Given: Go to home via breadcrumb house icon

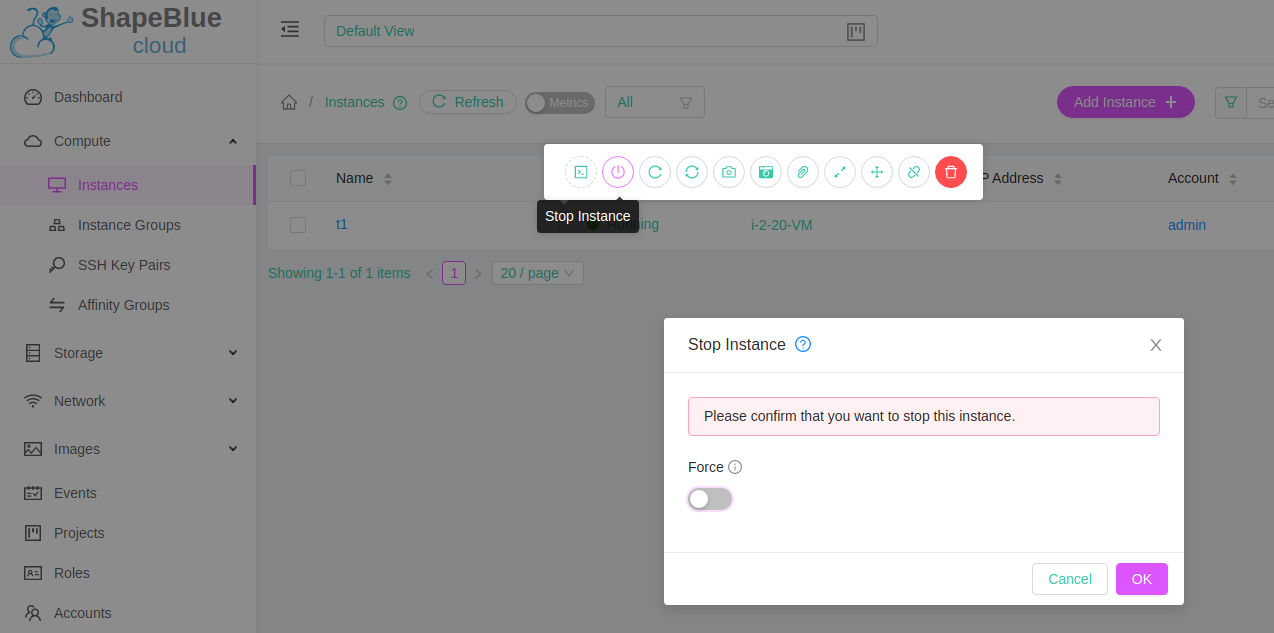Looking at the screenshot, I should (289, 102).
